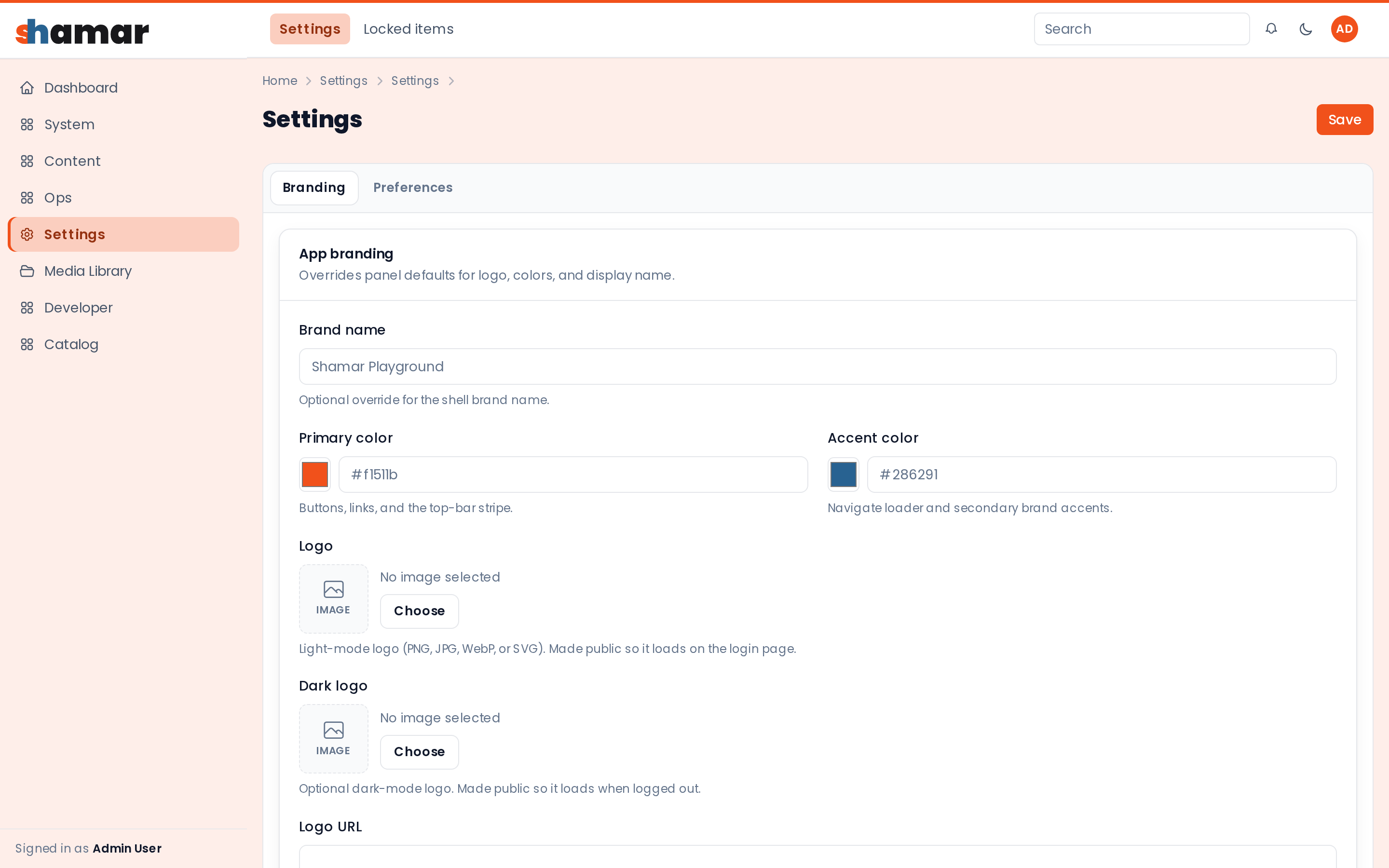Open Ops section in sidebar

[123, 198]
